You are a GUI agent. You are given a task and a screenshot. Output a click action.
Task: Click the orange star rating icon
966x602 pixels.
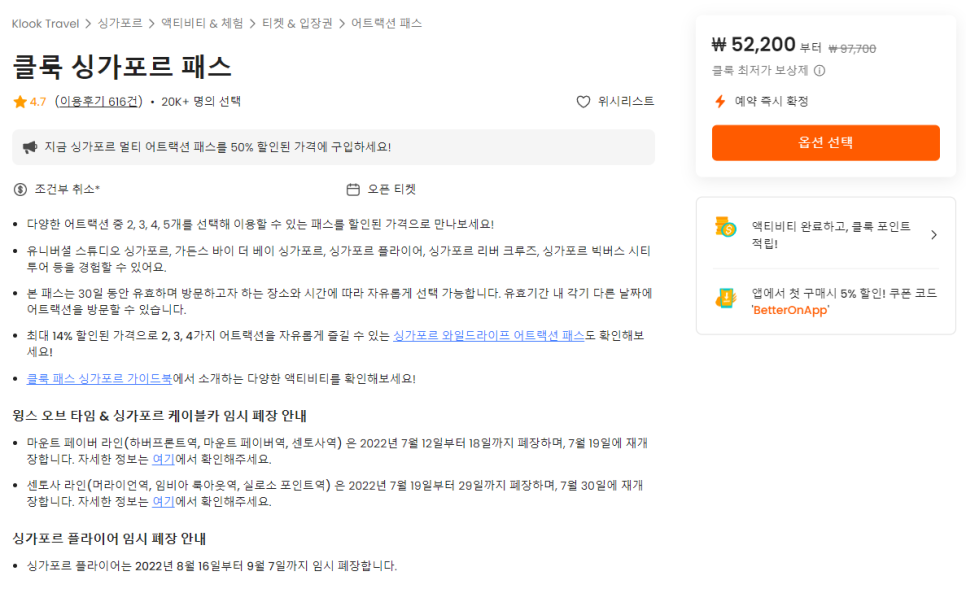click(20, 102)
